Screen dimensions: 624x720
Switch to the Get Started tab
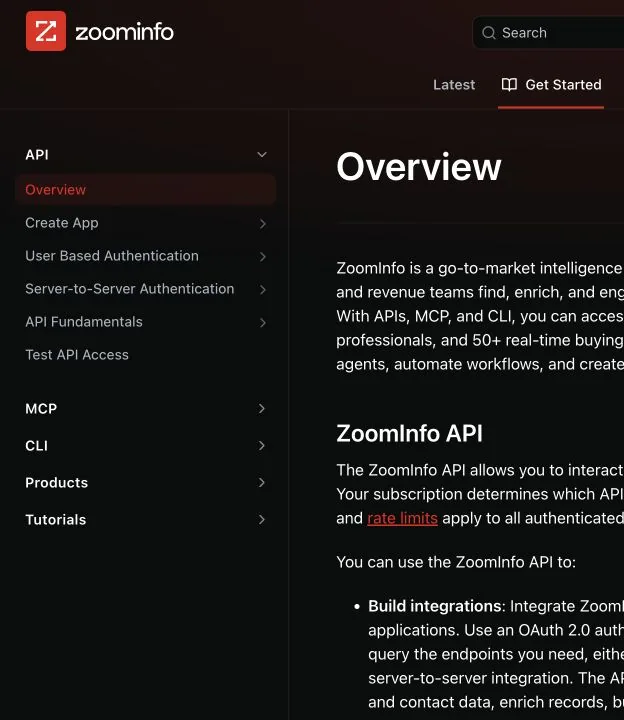pos(551,85)
